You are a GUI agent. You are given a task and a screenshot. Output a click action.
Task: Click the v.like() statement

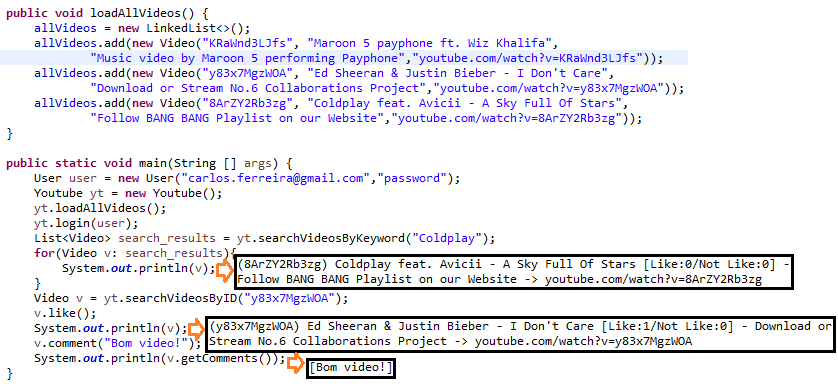[x=65, y=313]
